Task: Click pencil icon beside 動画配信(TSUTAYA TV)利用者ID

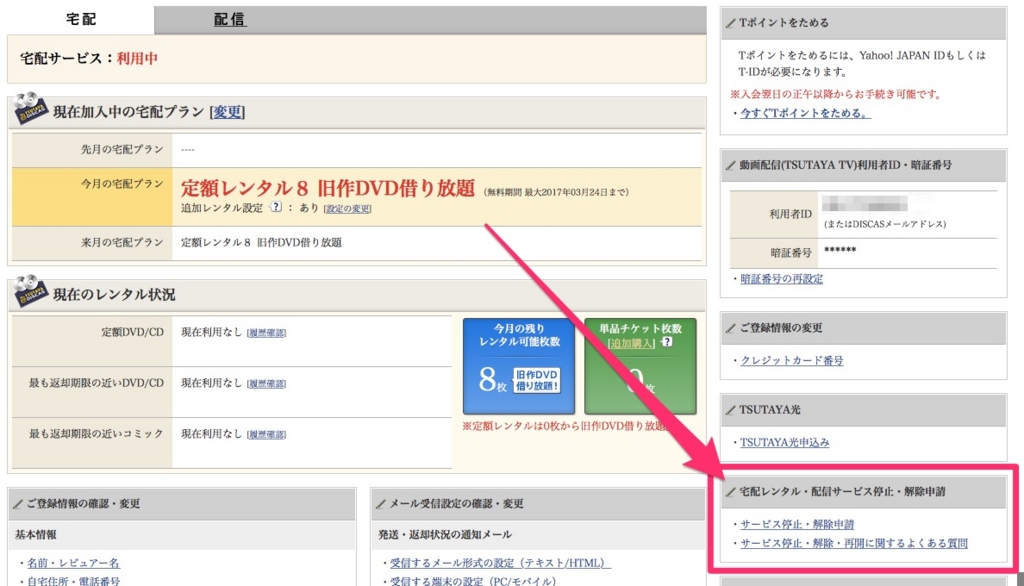Action: pos(731,166)
